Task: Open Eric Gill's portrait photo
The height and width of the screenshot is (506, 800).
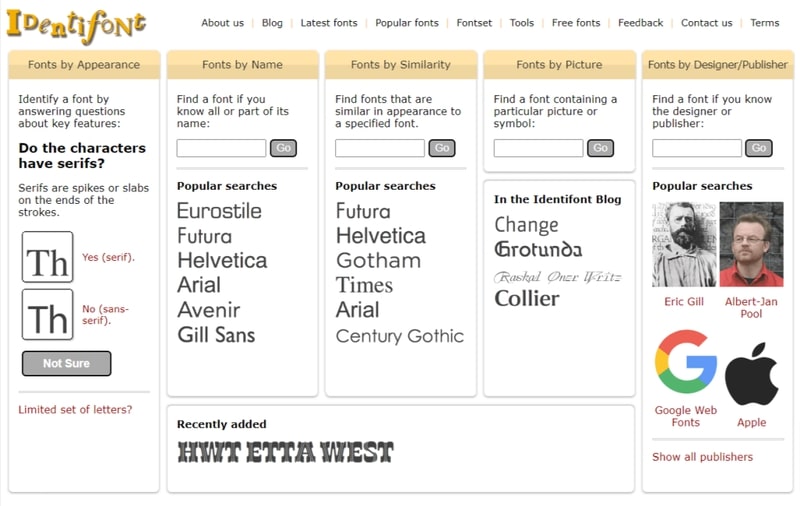Action: click(x=684, y=245)
